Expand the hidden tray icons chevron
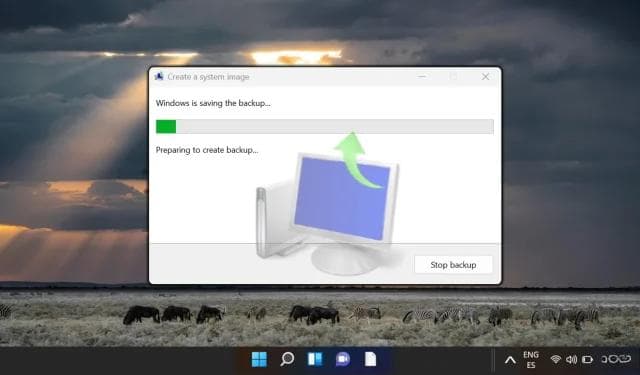Image resolution: width=640 pixels, height=375 pixels. tap(510, 360)
